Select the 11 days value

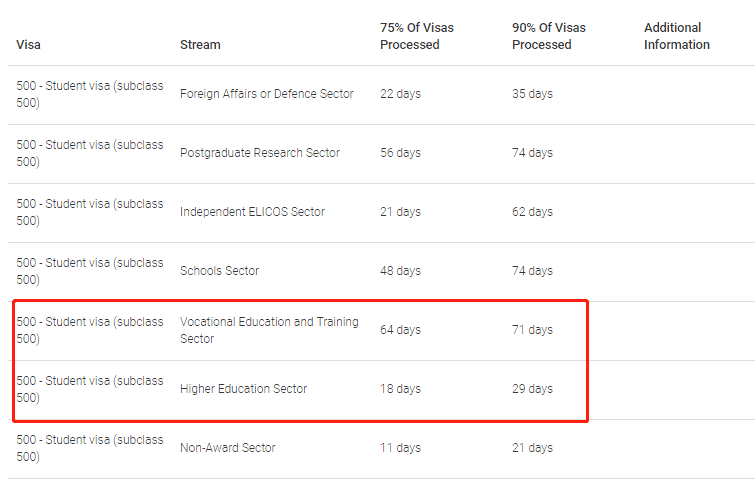pos(401,448)
